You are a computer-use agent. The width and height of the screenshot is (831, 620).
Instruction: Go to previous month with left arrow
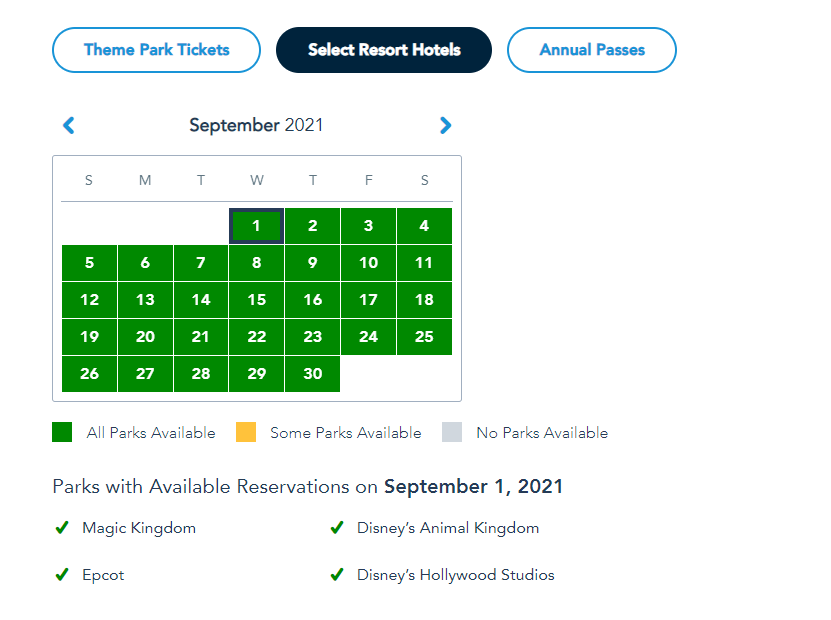point(69,126)
